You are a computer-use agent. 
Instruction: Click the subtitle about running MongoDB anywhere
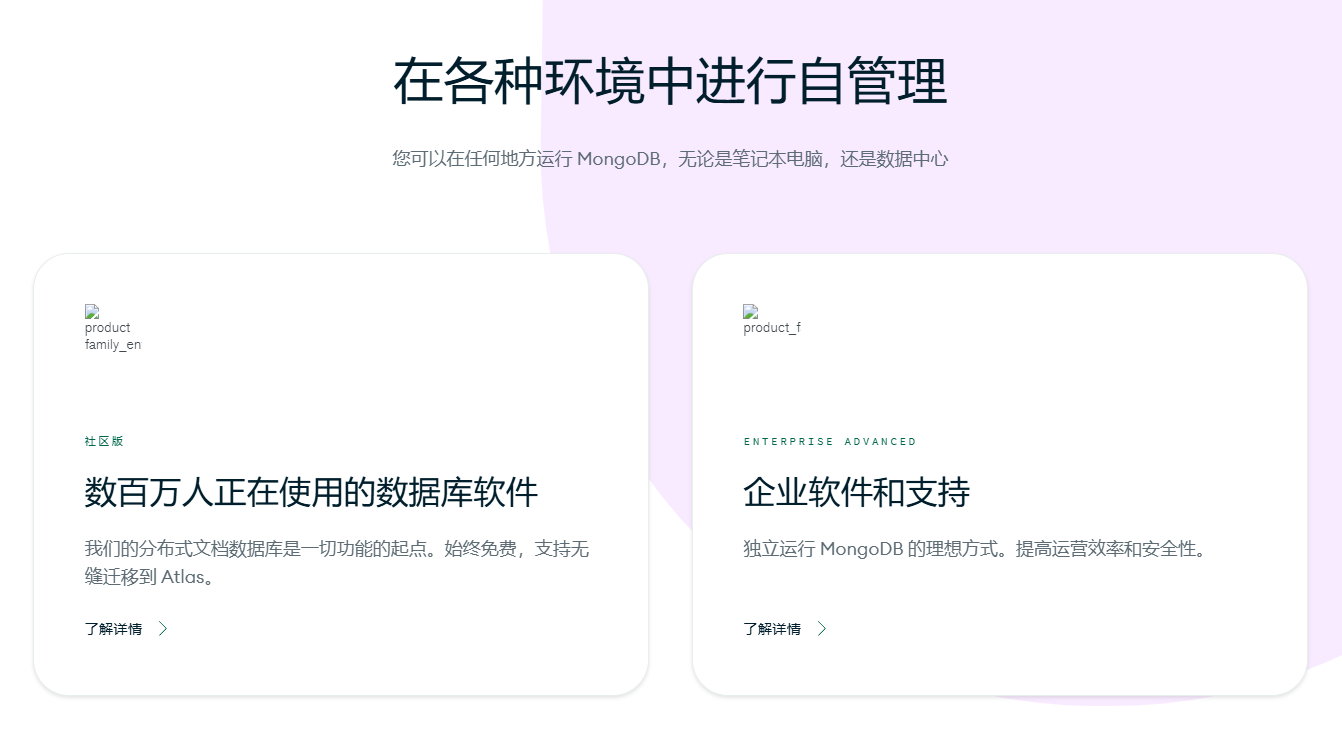point(670,158)
